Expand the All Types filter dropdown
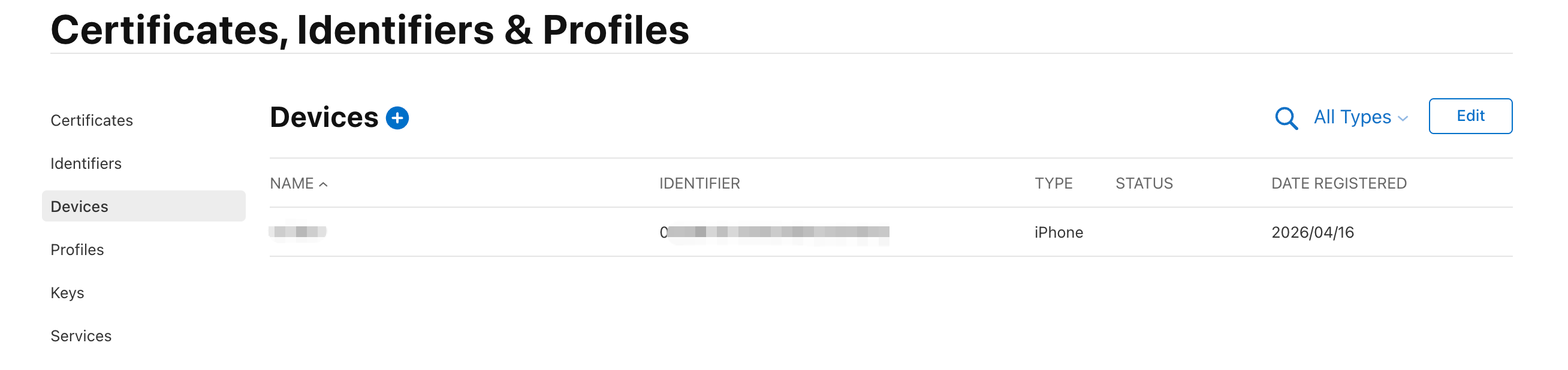Viewport: 1568px width, 370px height. (x=1361, y=117)
